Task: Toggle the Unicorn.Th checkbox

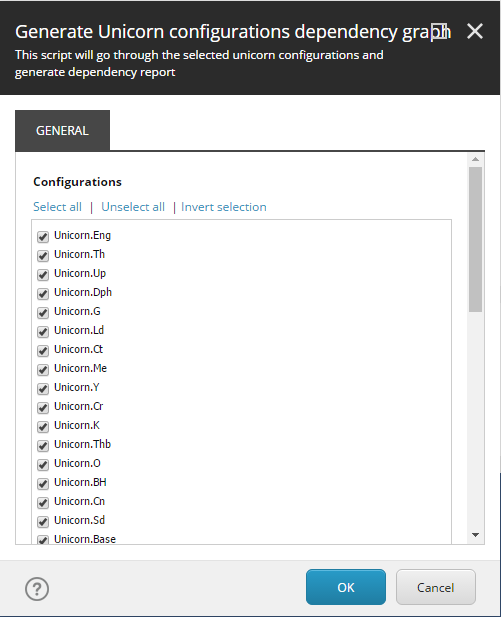Action: 43,255
